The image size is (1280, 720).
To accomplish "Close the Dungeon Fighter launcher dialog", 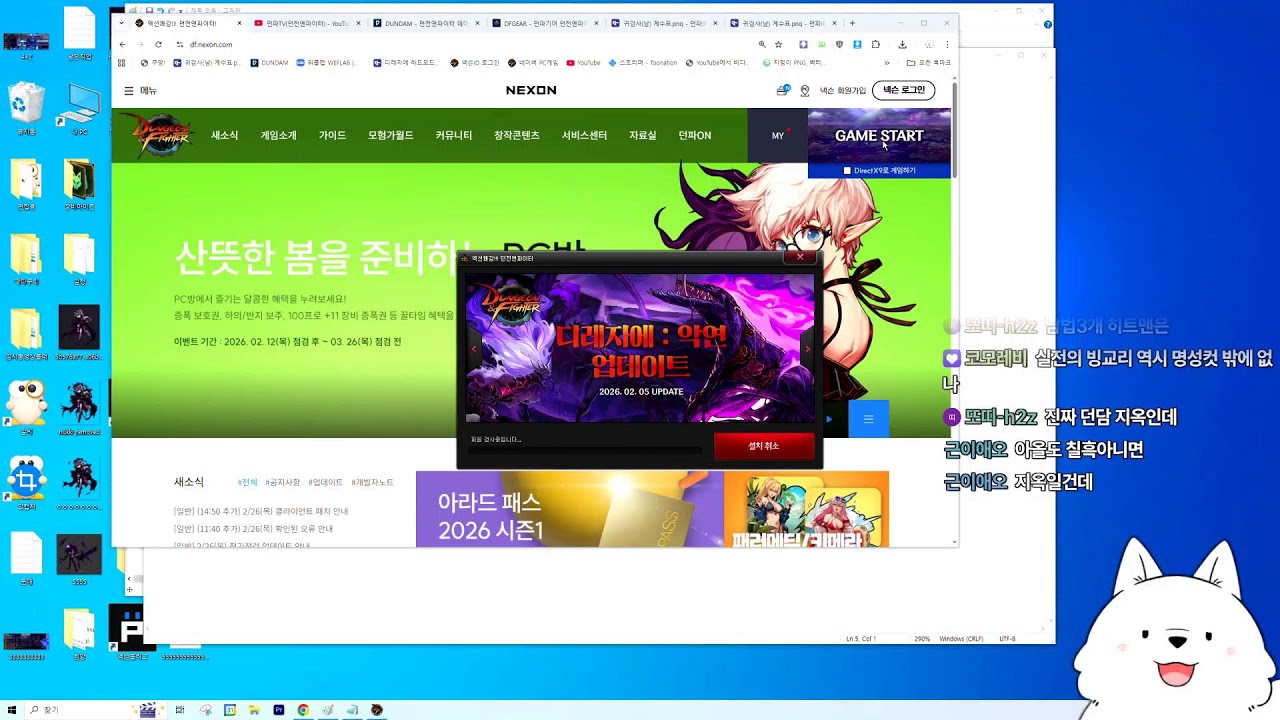I will pyautogui.click(x=800, y=257).
